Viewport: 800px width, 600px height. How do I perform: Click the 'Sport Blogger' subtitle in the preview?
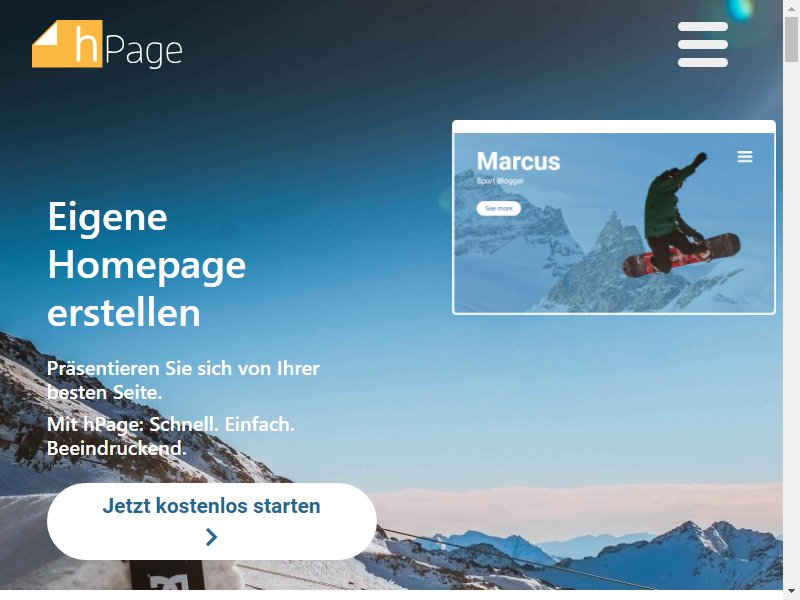pyautogui.click(x=500, y=181)
